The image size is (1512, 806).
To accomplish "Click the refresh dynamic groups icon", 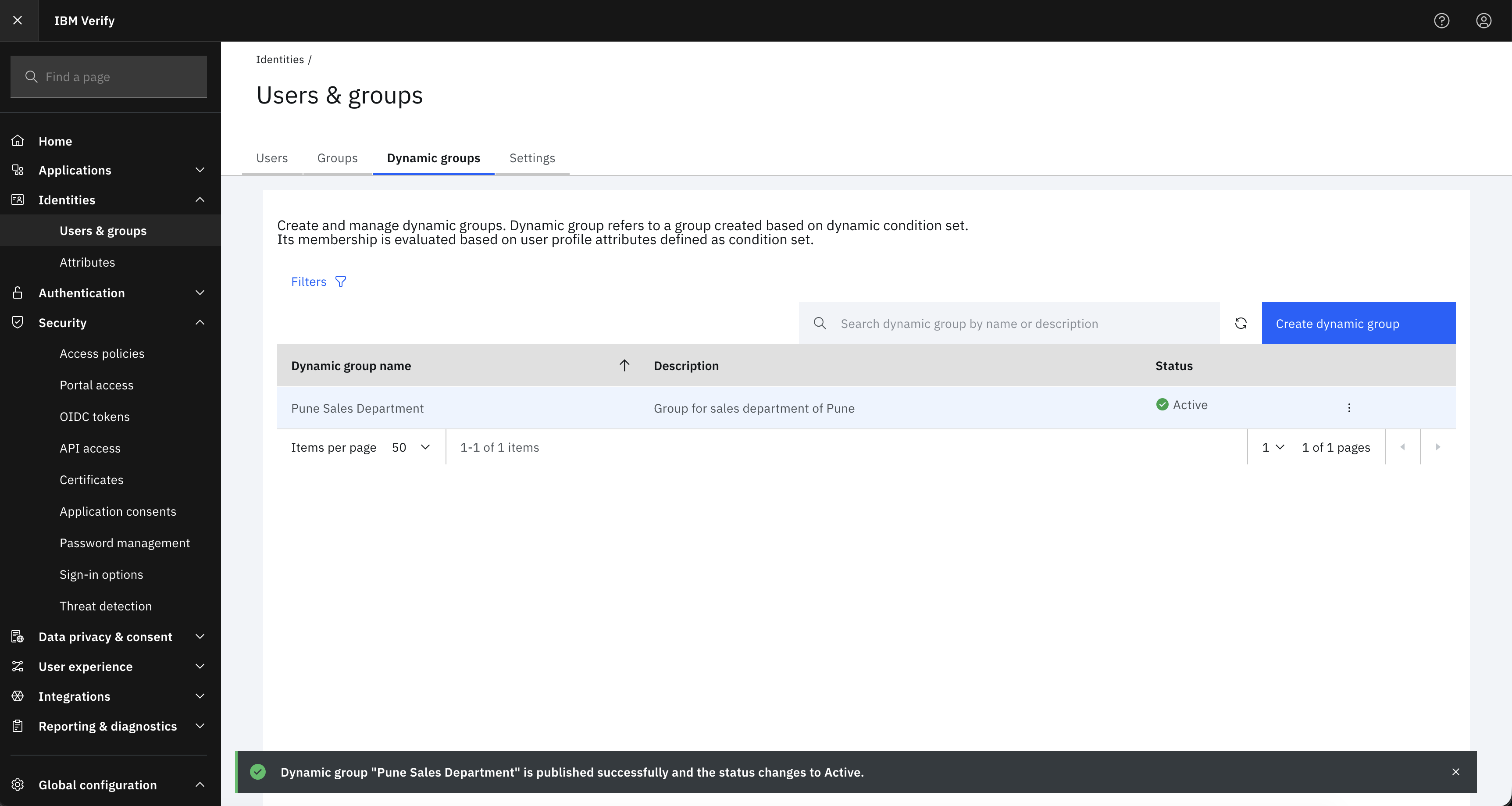I will pos(1241,324).
